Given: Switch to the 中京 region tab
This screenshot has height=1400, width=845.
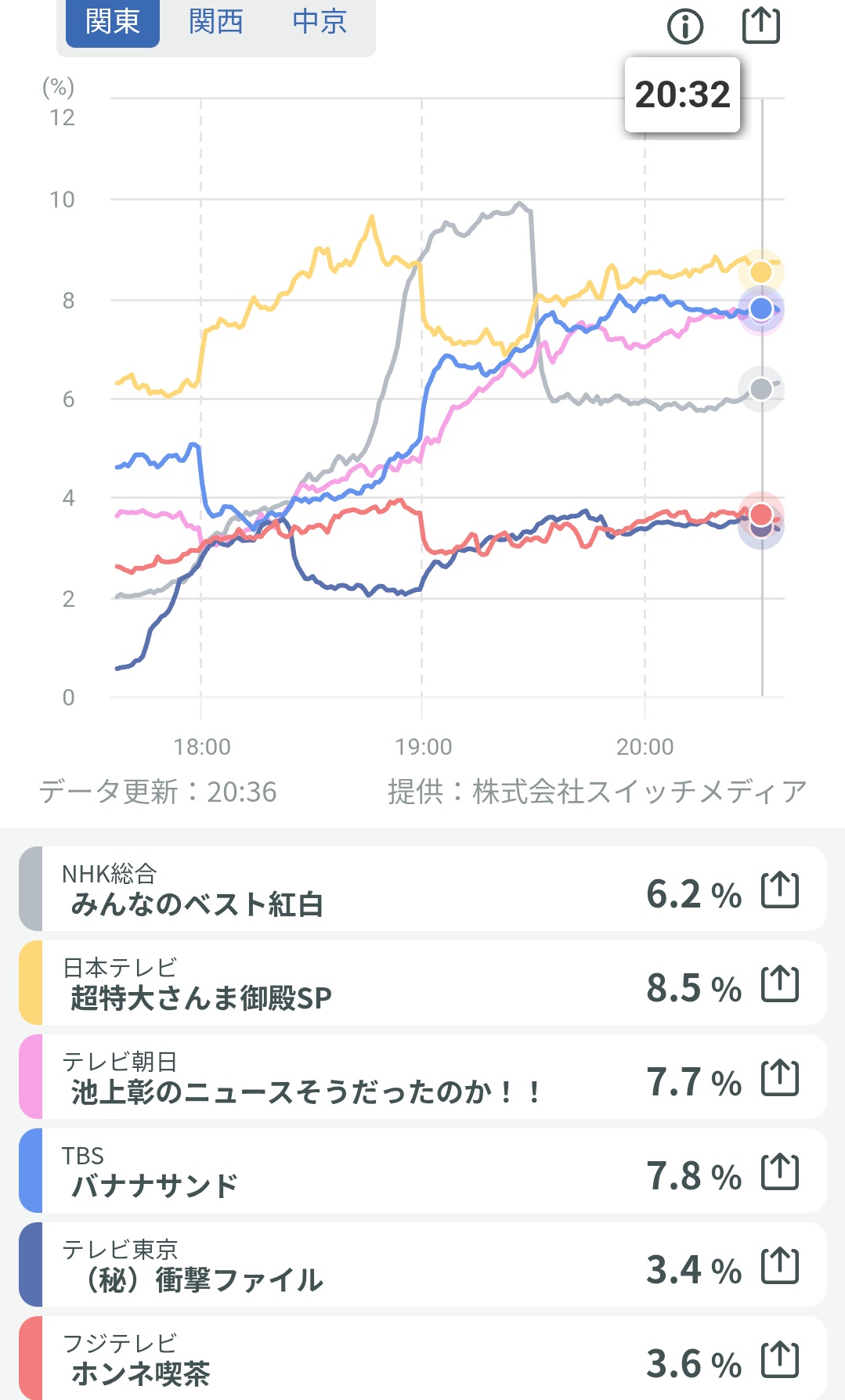Looking at the screenshot, I should tap(320, 22).
